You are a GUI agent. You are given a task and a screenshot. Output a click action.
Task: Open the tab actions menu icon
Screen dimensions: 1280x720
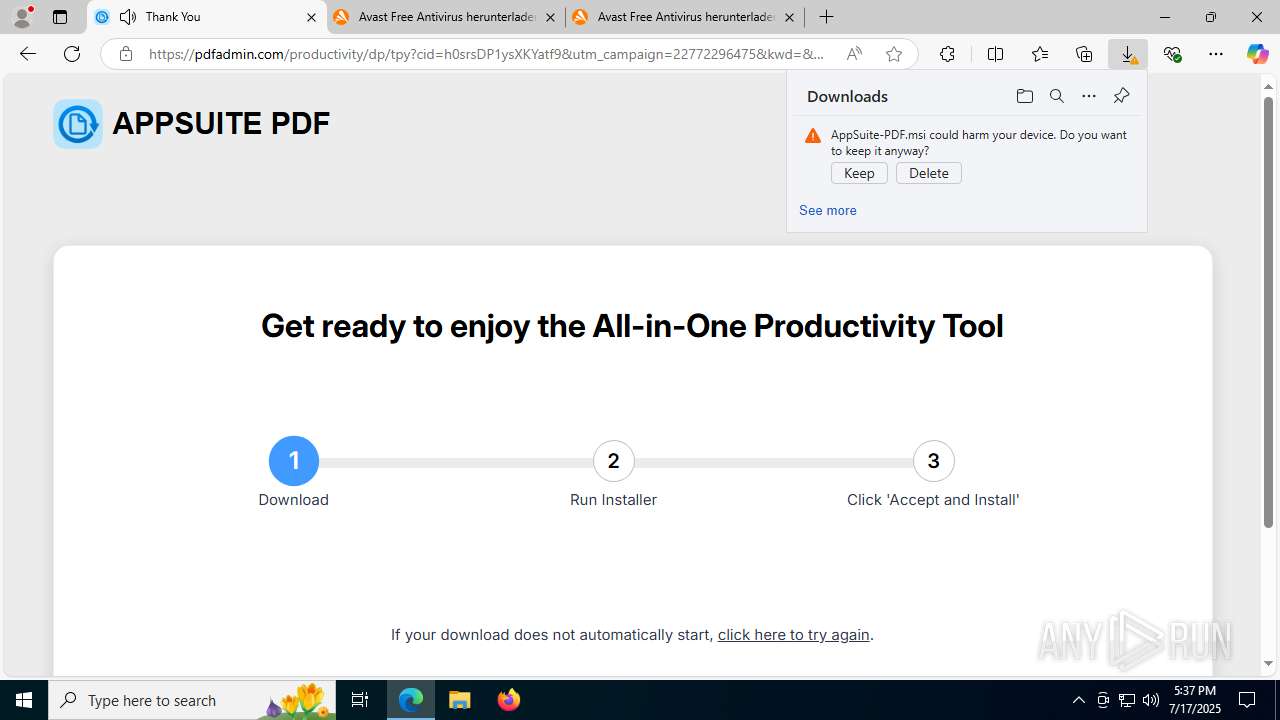pyautogui.click(x=60, y=17)
